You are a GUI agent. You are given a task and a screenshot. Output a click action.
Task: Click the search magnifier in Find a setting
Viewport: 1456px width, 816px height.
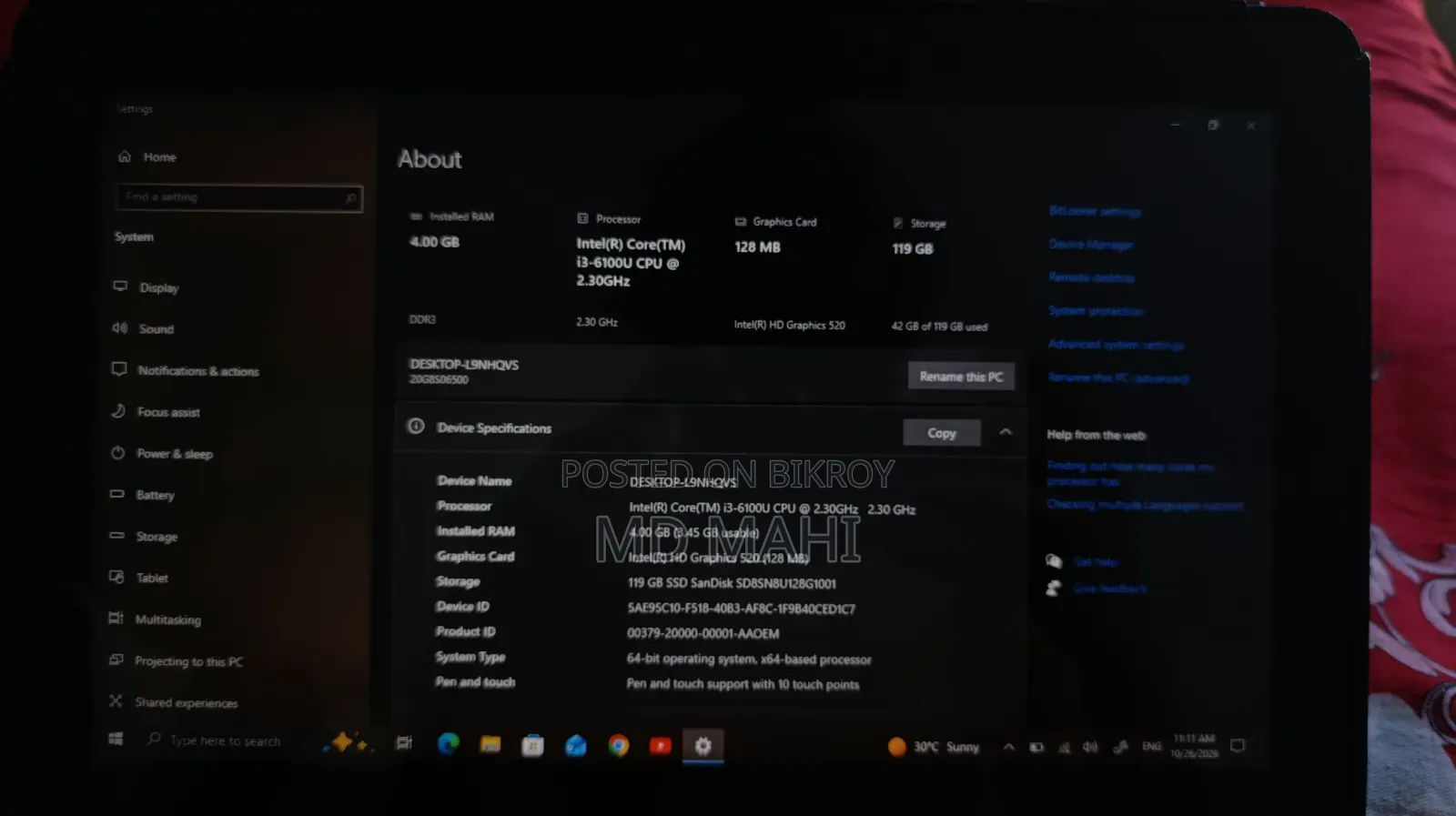click(x=351, y=198)
